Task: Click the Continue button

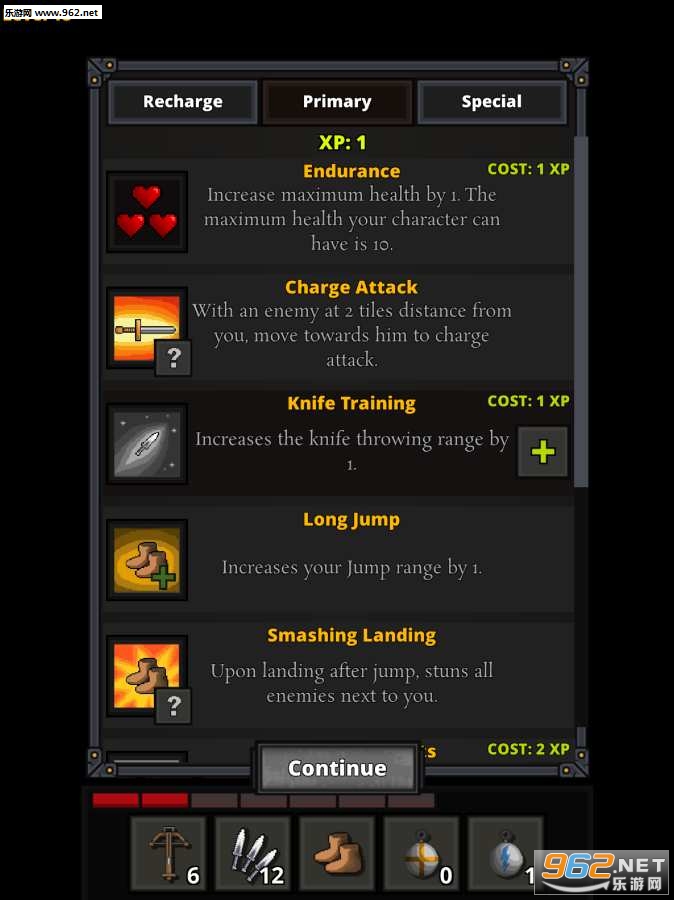Action: pyautogui.click(x=337, y=768)
